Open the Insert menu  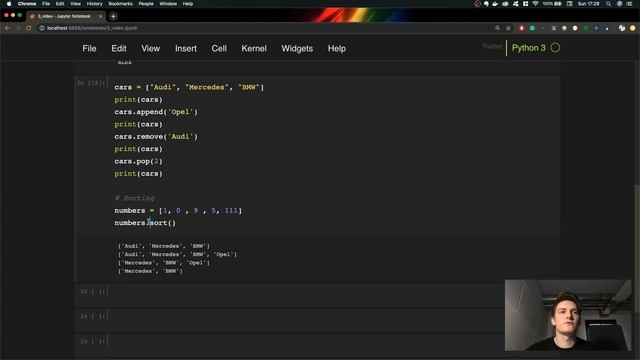[186, 49]
